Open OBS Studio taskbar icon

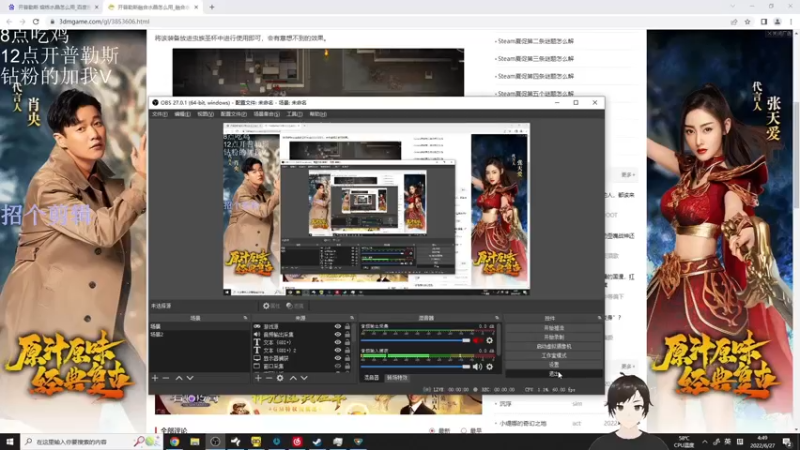click(215, 441)
